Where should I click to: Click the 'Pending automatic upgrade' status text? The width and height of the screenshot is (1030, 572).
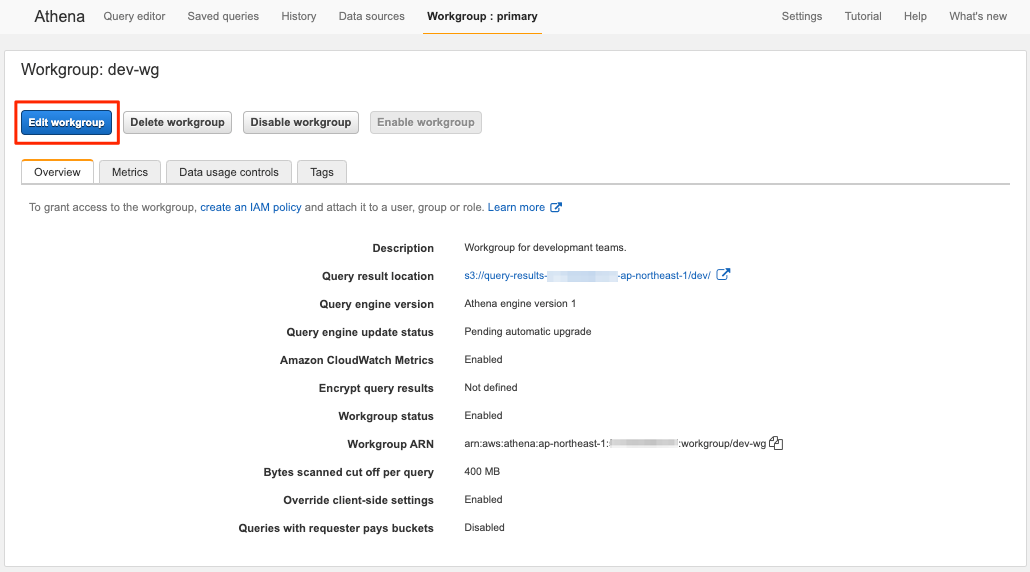[x=527, y=332]
